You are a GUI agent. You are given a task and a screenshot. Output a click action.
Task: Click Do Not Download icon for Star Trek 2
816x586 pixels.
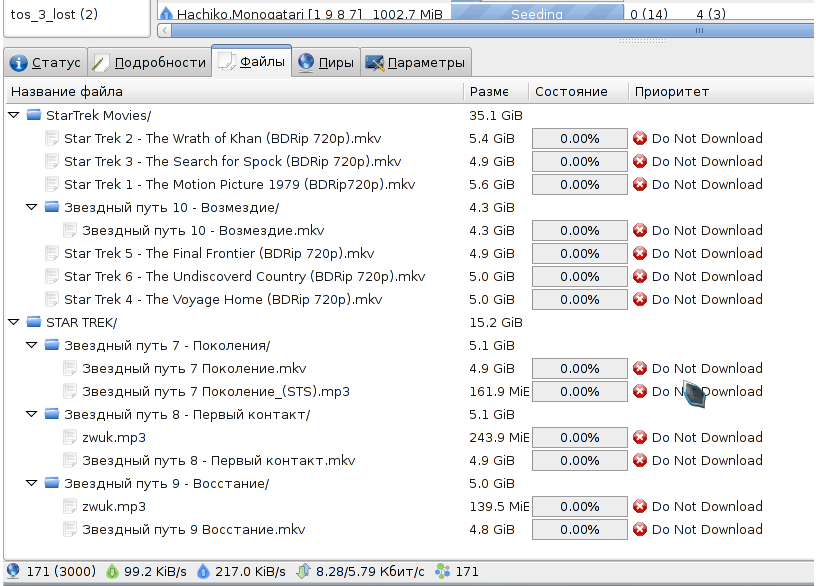[x=640, y=138]
